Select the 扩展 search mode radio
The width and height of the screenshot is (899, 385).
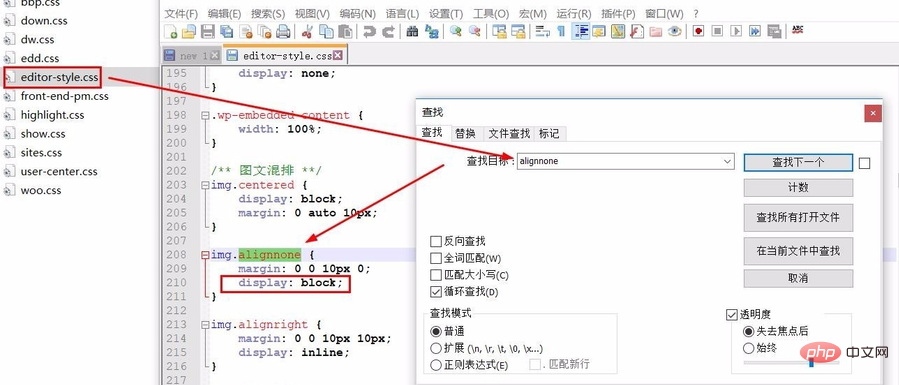pyautogui.click(x=436, y=348)
